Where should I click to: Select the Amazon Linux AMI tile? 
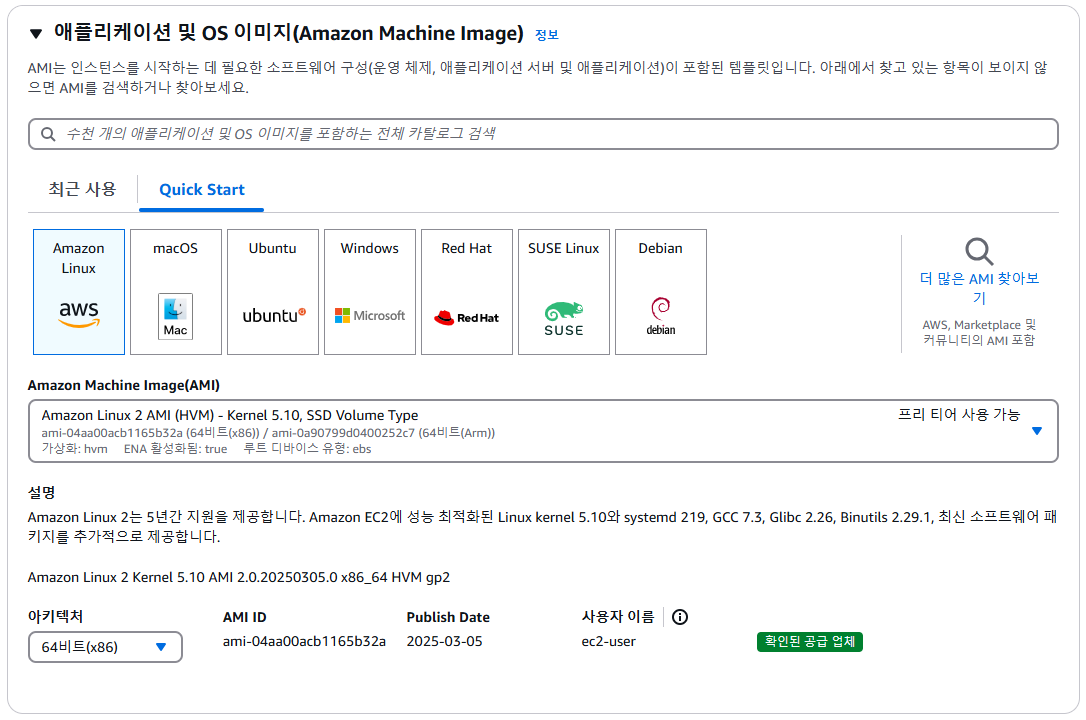click(79, 292)
